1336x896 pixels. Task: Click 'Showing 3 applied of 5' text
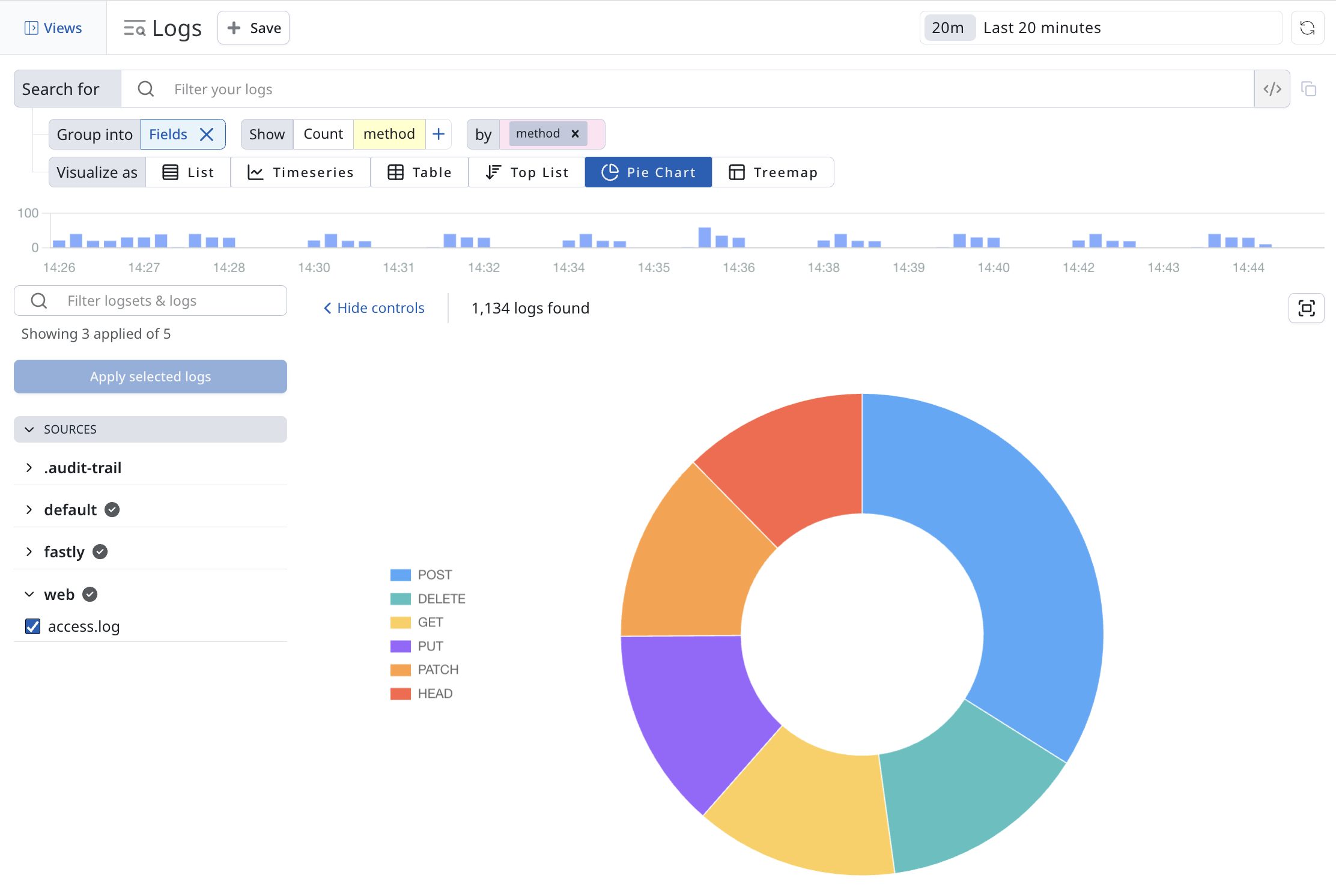[96, 334]
